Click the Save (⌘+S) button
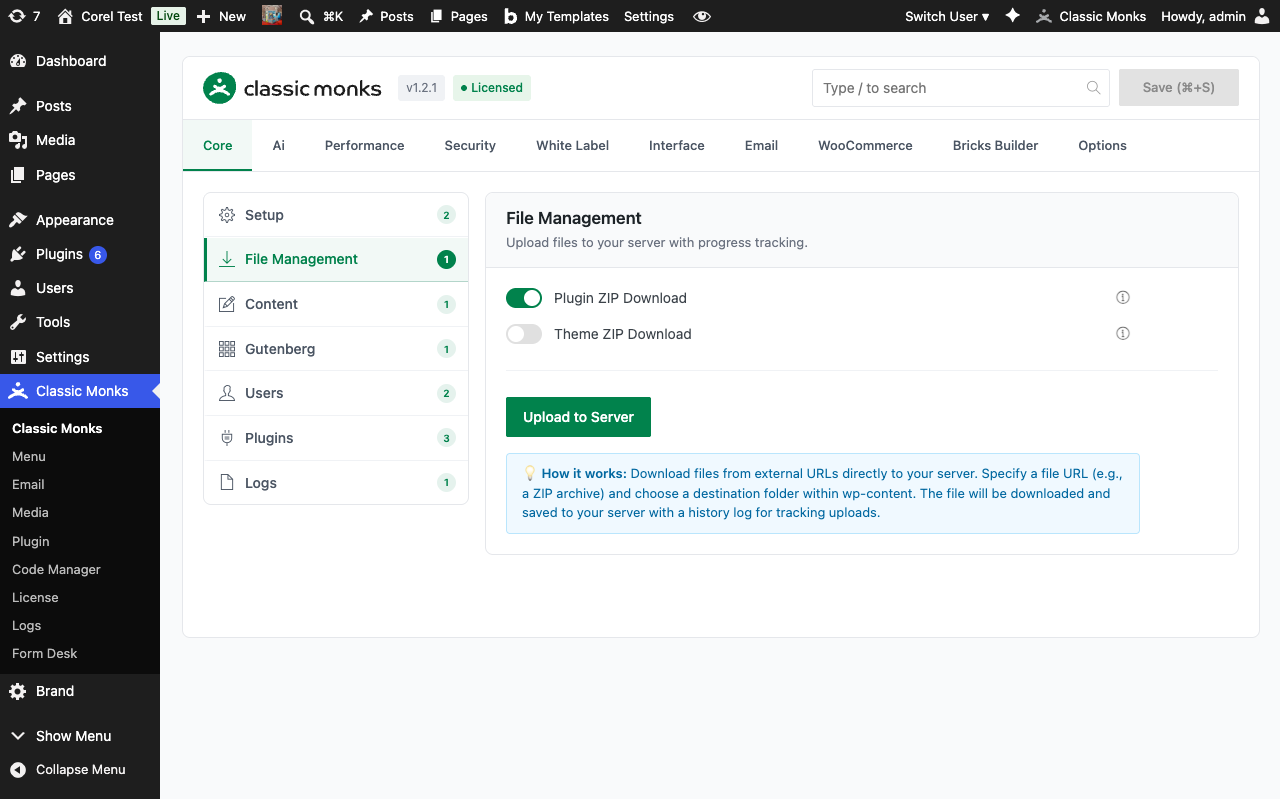Viewport: 1280px width, 799px height. point(1179,88)
